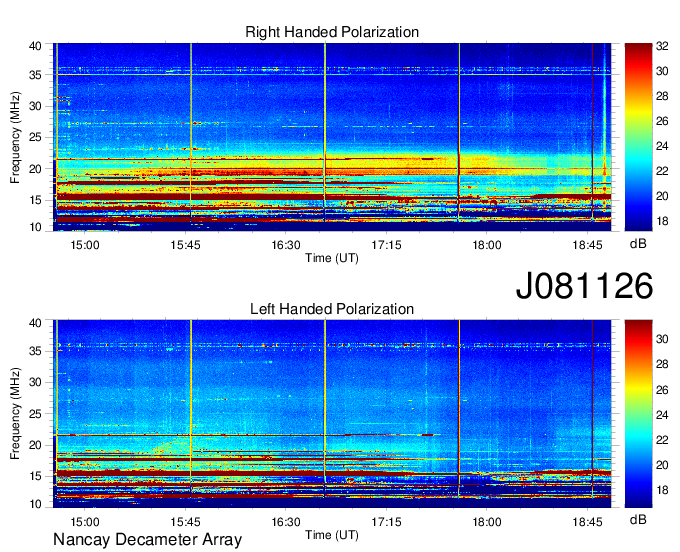Click the 30 value on the bottom colorbar

662,339
